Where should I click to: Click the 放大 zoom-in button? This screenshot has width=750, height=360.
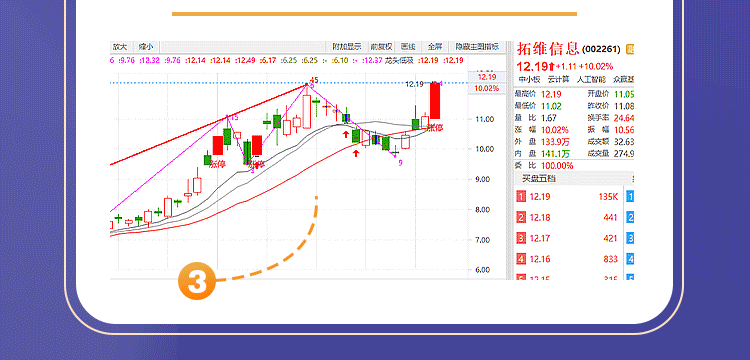click(120, 47)
